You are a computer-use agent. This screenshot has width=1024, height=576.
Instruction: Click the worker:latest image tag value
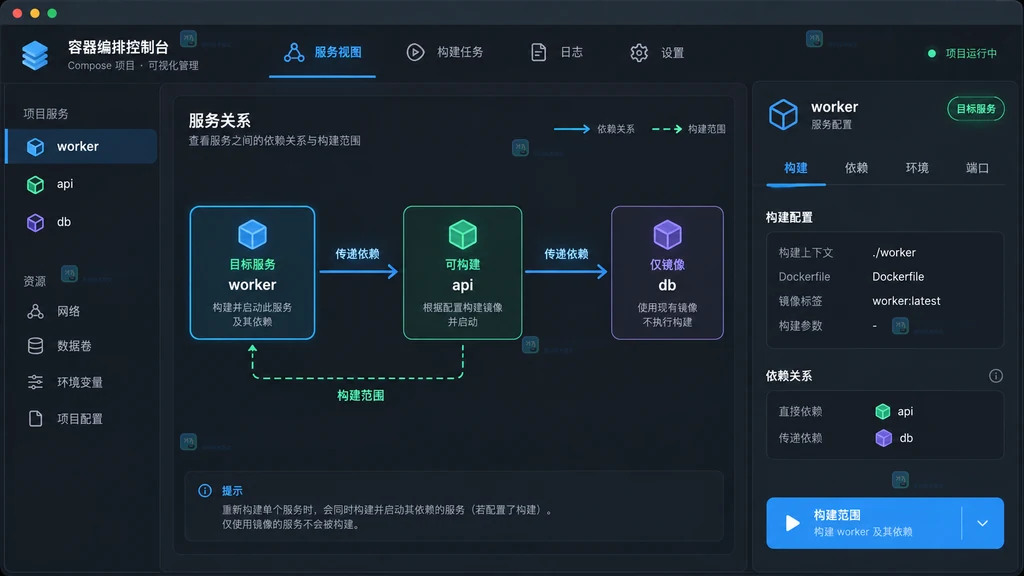(x=906, y=301)
